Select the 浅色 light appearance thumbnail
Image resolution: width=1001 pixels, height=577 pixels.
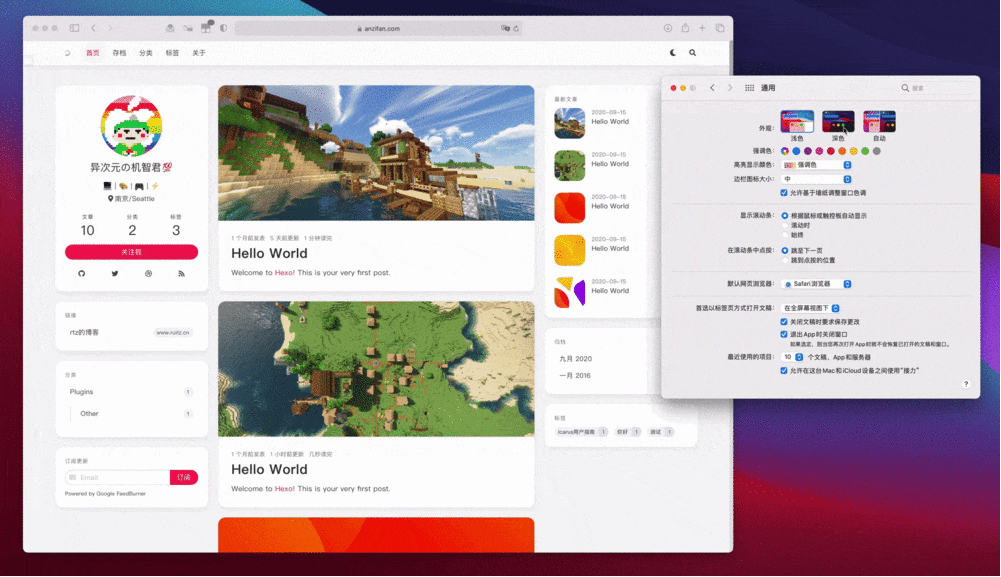click(x=797, y=121)
